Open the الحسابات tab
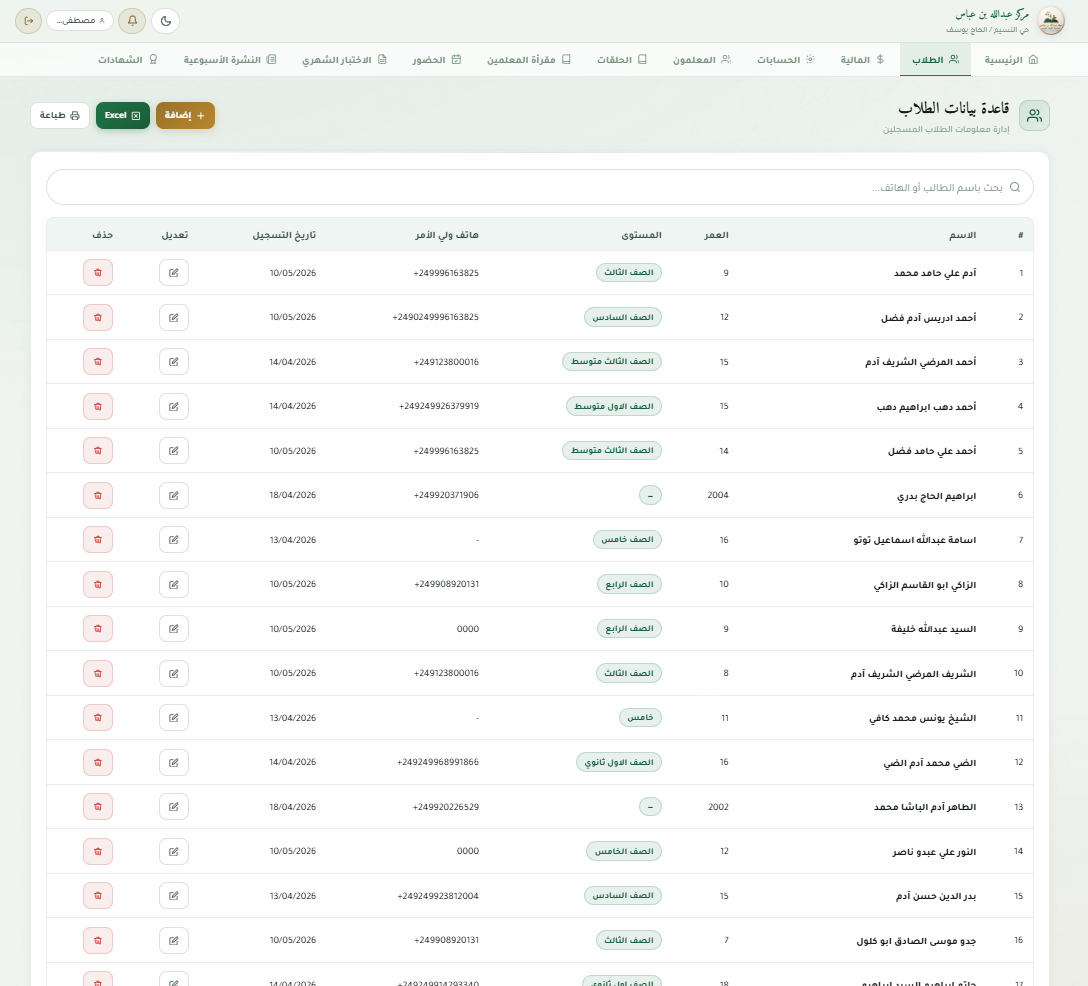The width and height of the screenshot is (1088, 986). [x=785, y=60]
